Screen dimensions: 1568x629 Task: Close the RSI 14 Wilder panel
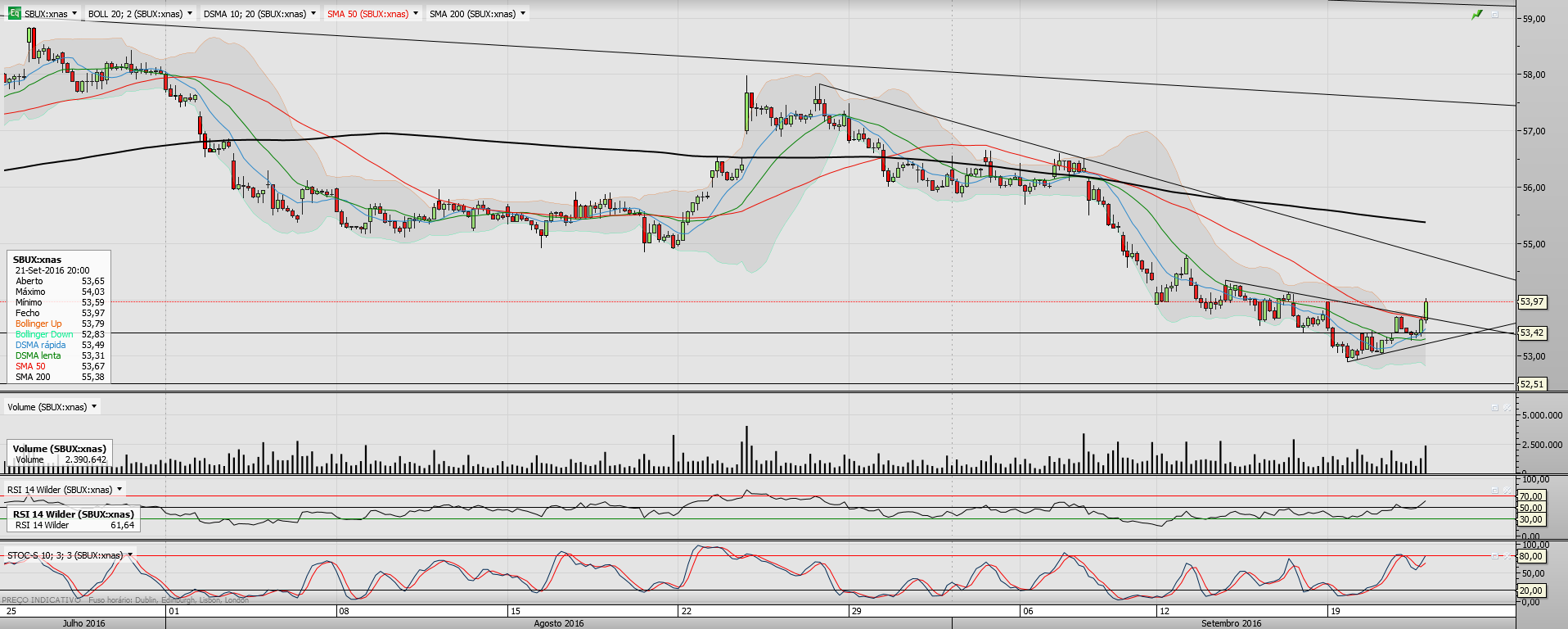[1507, 490]
